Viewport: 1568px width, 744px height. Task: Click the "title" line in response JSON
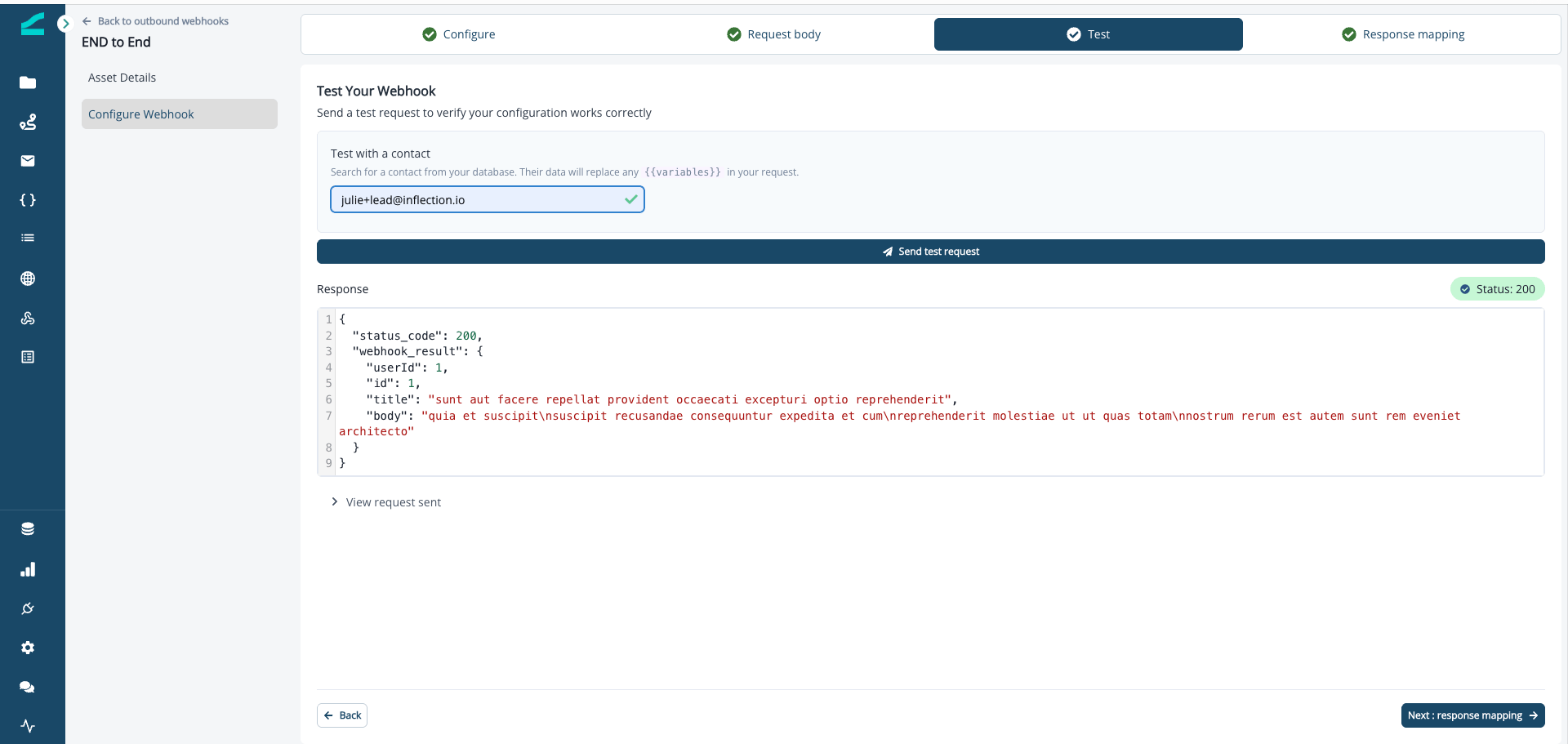661,399
